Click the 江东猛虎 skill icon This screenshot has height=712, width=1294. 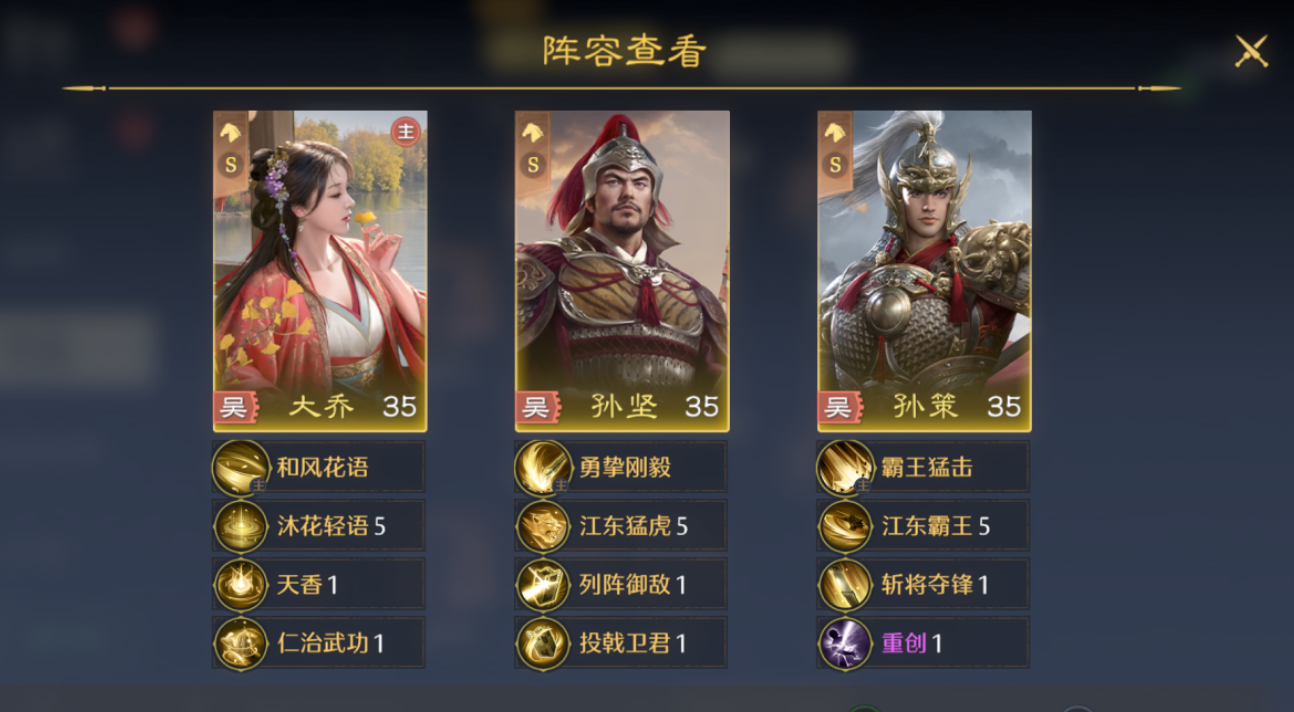tap(543, 526)
